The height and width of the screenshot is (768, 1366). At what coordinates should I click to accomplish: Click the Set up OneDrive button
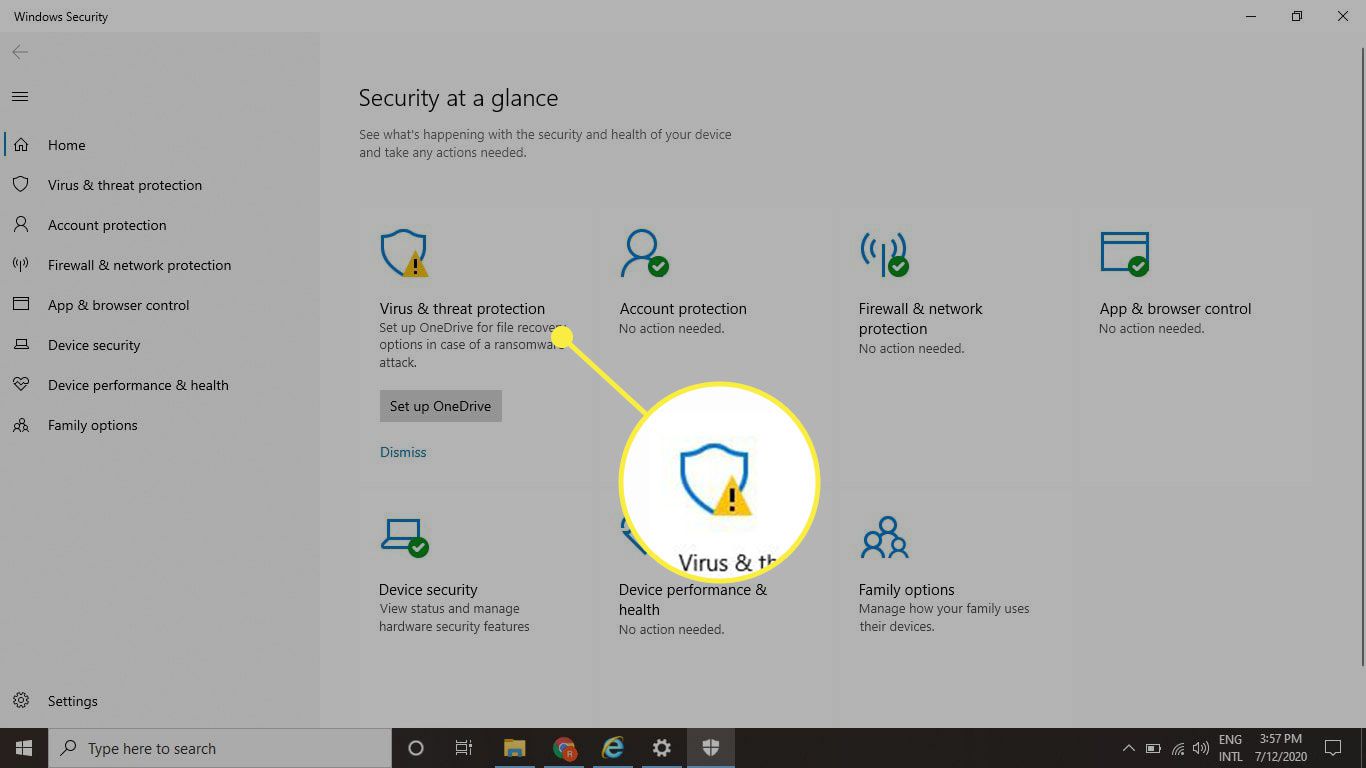[x=440, y=406]
